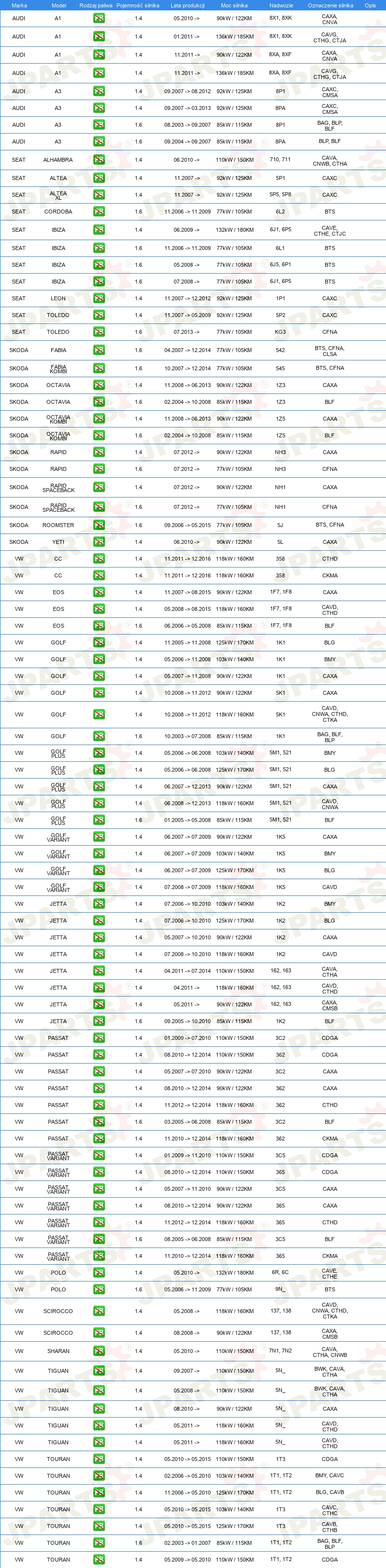Click the fuel icon in the SKODA OCTAVIA KOMBI BLF row
Image resolution: width=386 pixels, height=1568 pixels.
(x=99, y=435)
